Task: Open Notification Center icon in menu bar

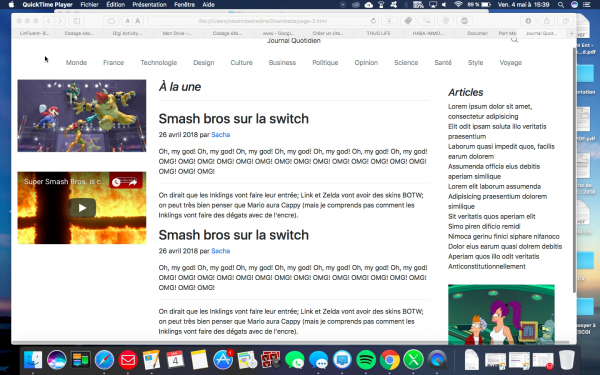Action: [x=586, y=5]
